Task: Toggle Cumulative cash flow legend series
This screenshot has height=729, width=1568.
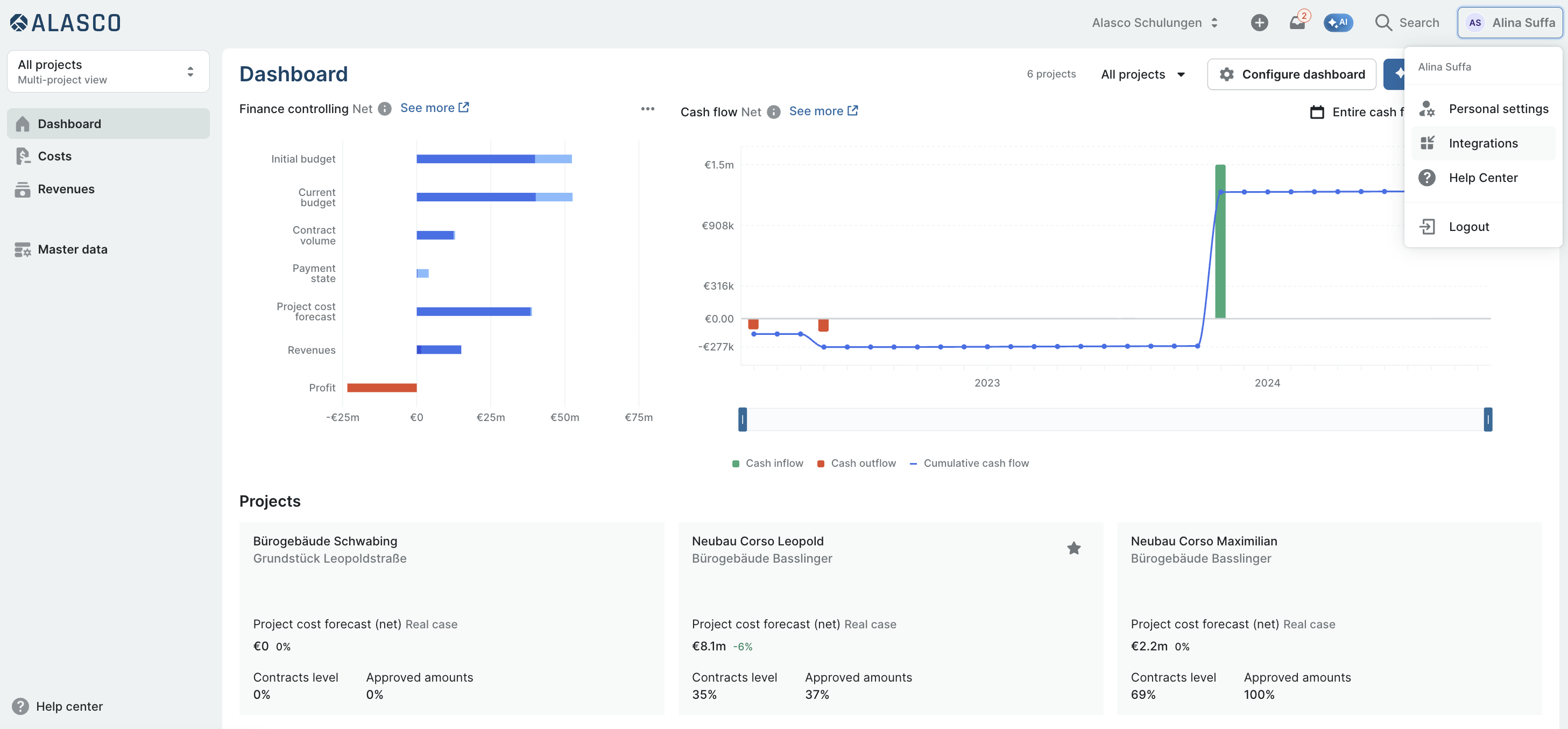Action: (969, 463)
